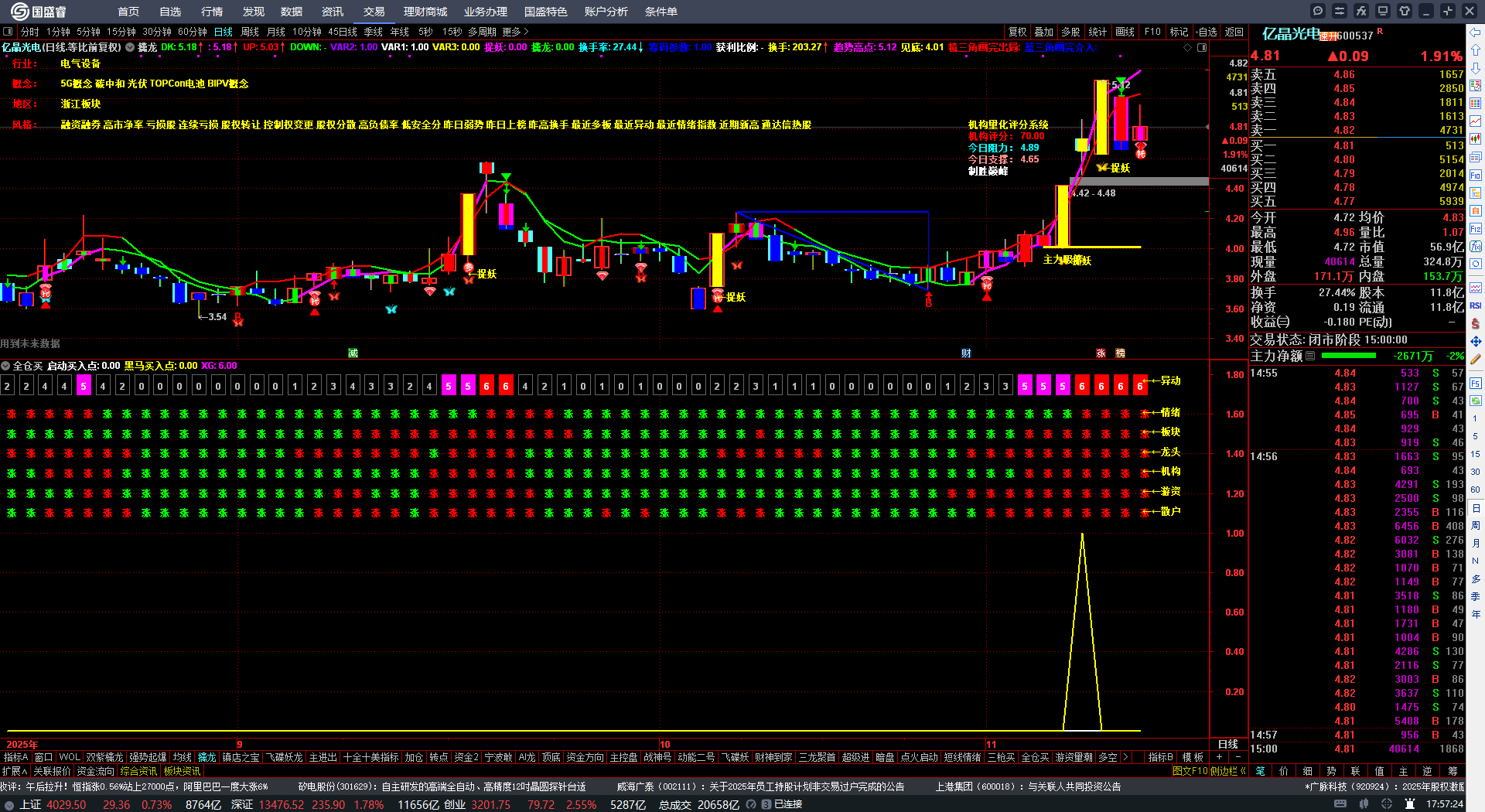The width and height of the screenshot is (1485, 812).
Task: Click the 亿晶光电 stock name header
Action: (1291, 33)
